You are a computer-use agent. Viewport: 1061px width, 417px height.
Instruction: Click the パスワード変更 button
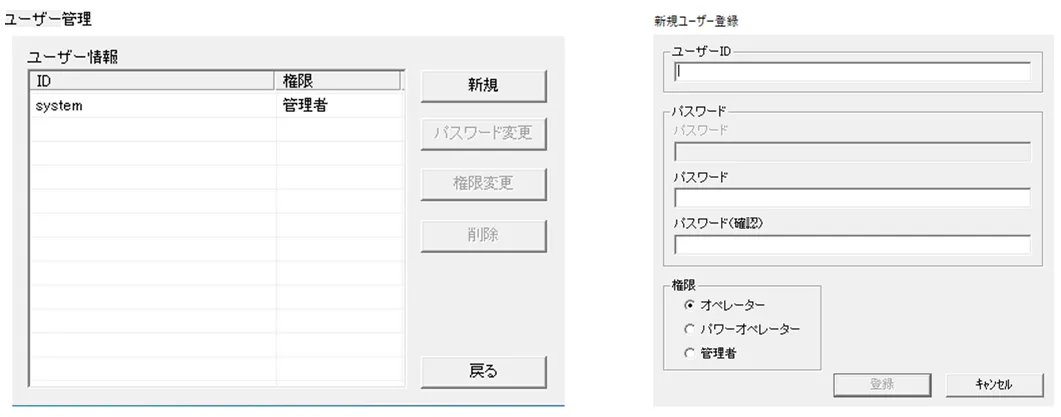483,133
